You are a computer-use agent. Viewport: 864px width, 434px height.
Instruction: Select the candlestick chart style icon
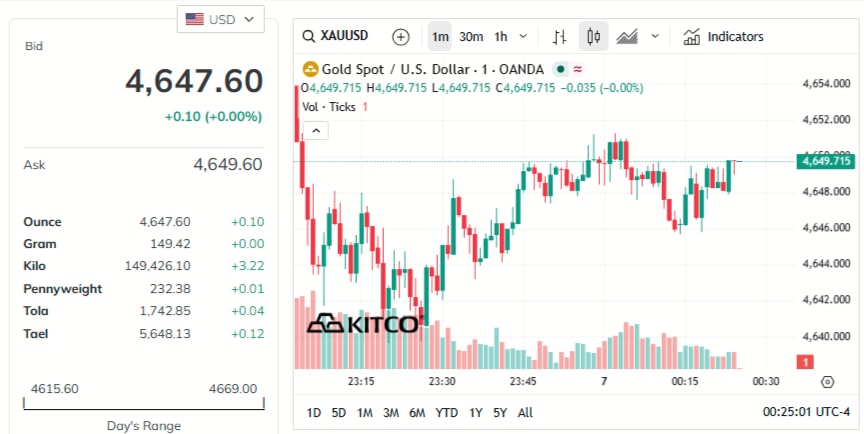point(593,37)
